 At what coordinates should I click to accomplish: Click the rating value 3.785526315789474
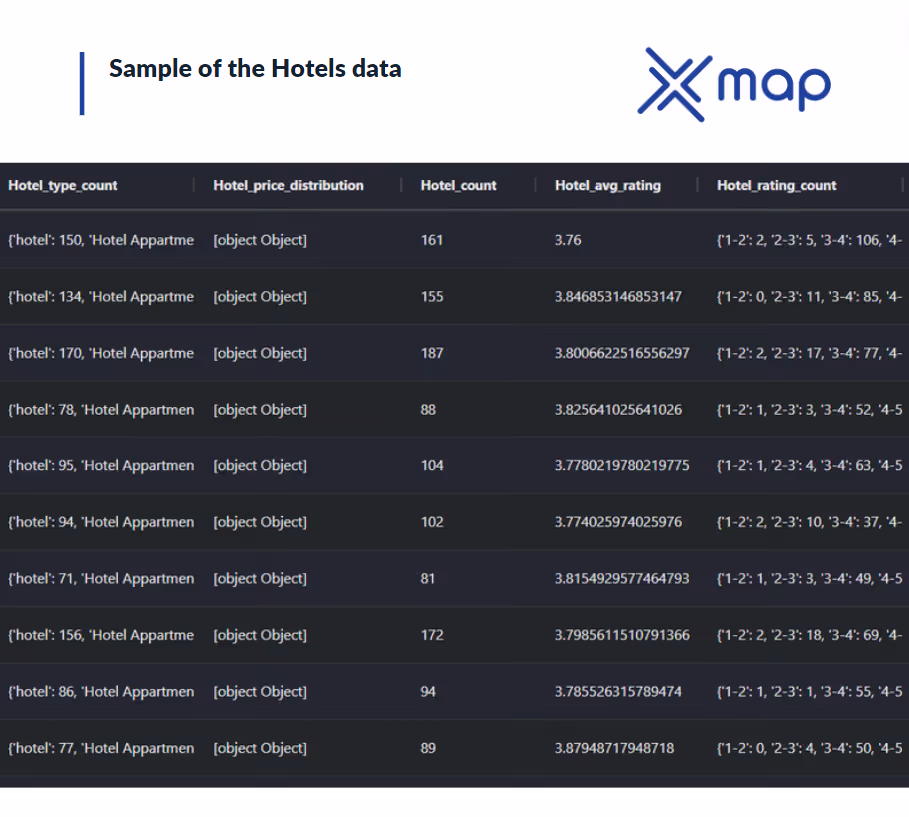pyautogui.click(x=618, y=692)
